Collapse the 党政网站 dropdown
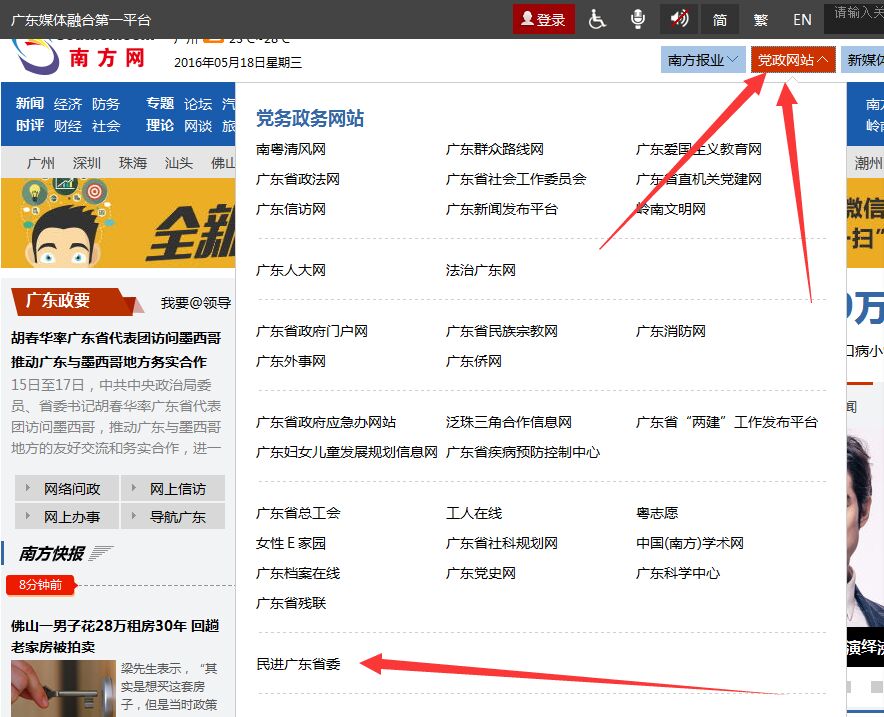This screenshot has height=717, width=884. click(793, 60)
